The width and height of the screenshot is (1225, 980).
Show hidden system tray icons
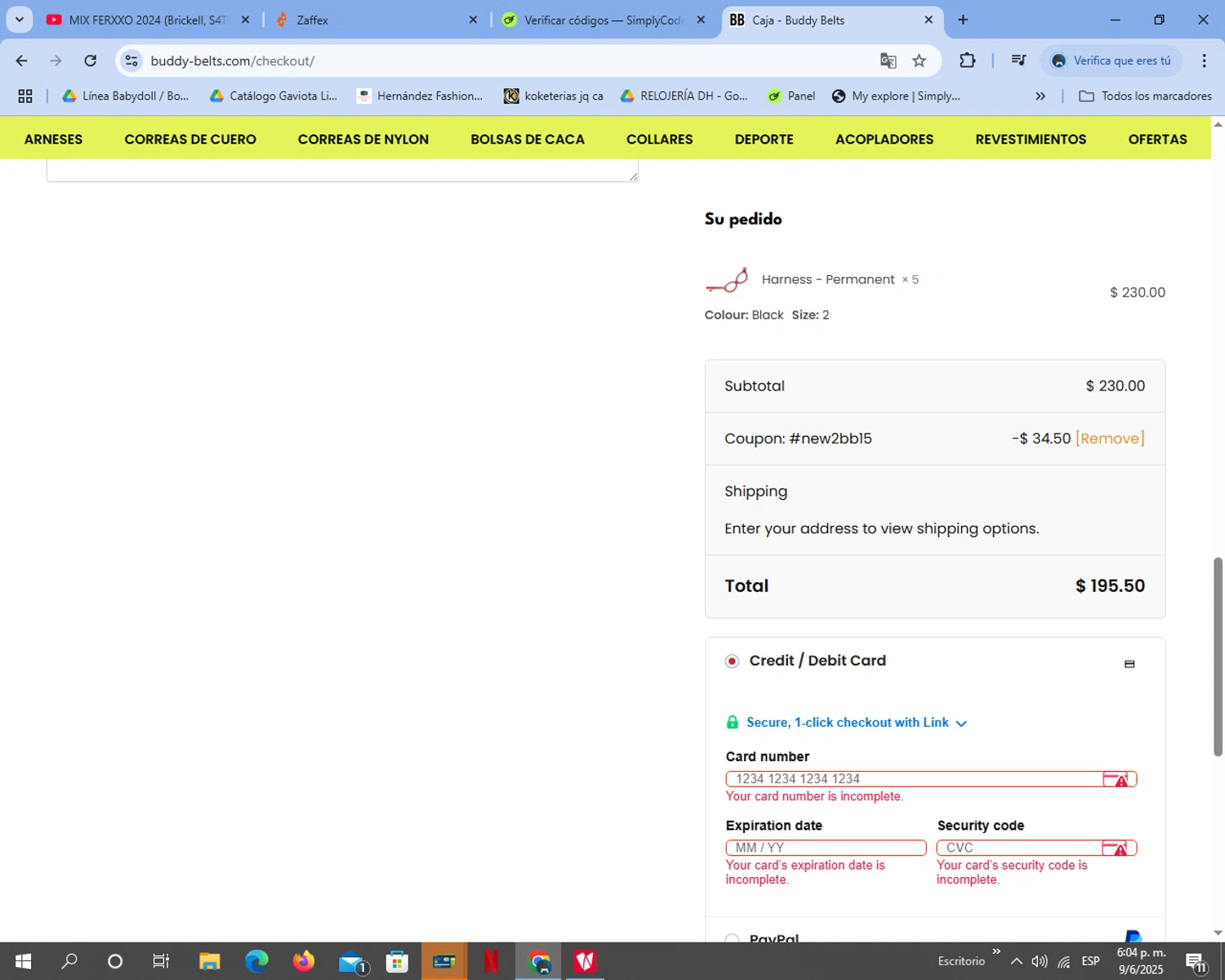click(1016, 961)
